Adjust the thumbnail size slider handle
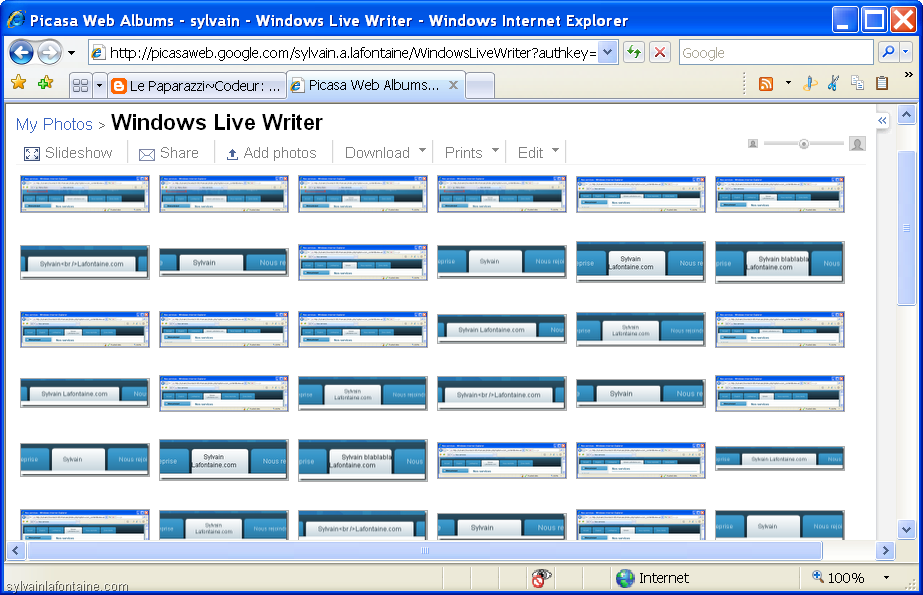The width and height of the screenshot is (923, 595). click(x=804, y=144)
